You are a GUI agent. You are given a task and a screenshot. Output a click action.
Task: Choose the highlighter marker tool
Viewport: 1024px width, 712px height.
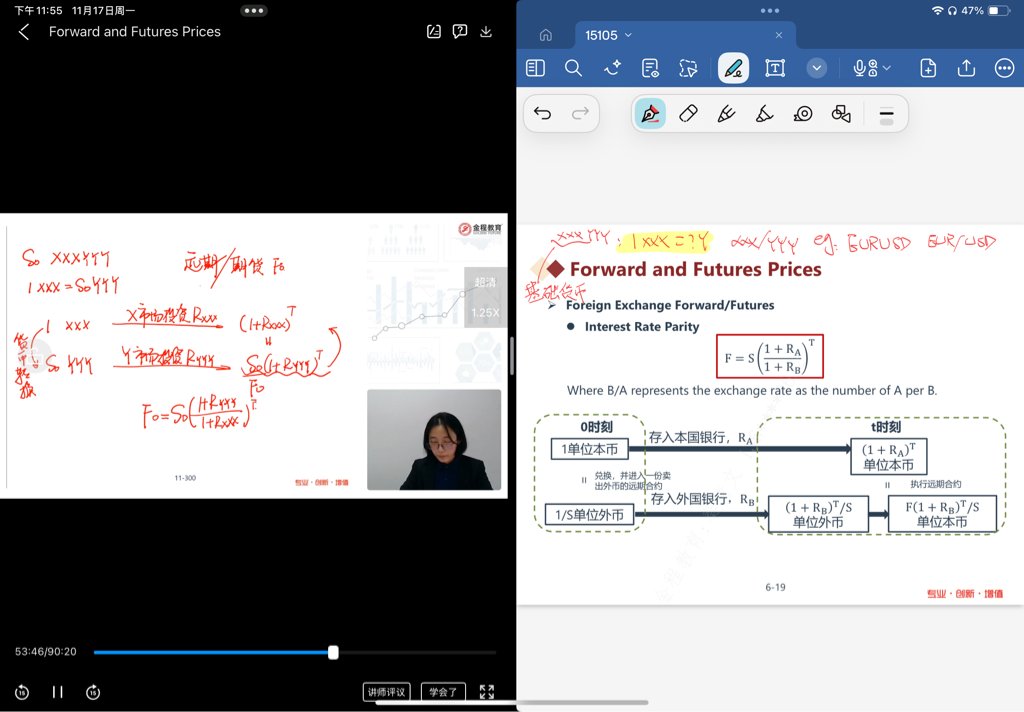point(726,114)
